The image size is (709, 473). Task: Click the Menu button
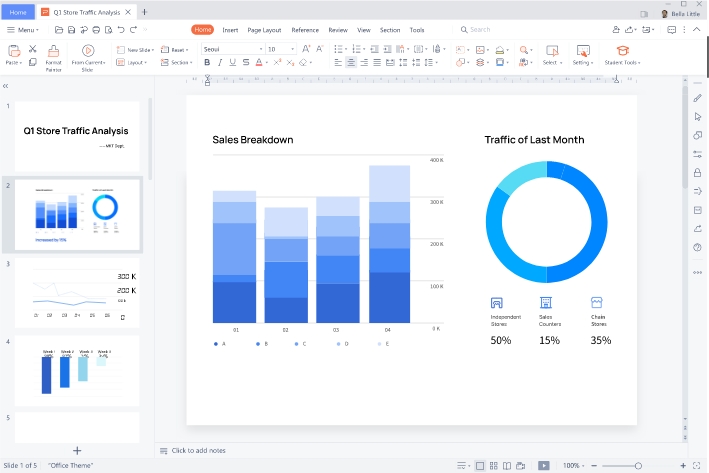pyautogui.click(x=22, y=30)
